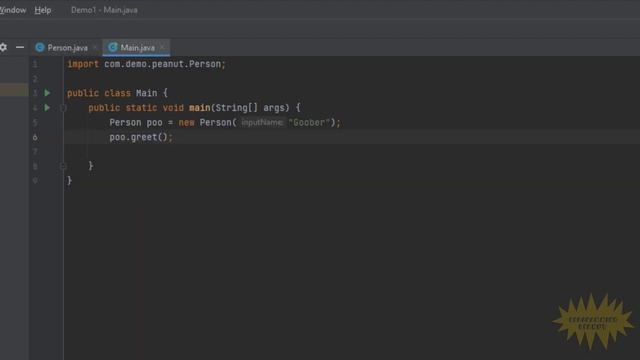The width and height of the screenshot is (640, 360).
Task: Click the import keyword on line 1
Action: [83, 64]
